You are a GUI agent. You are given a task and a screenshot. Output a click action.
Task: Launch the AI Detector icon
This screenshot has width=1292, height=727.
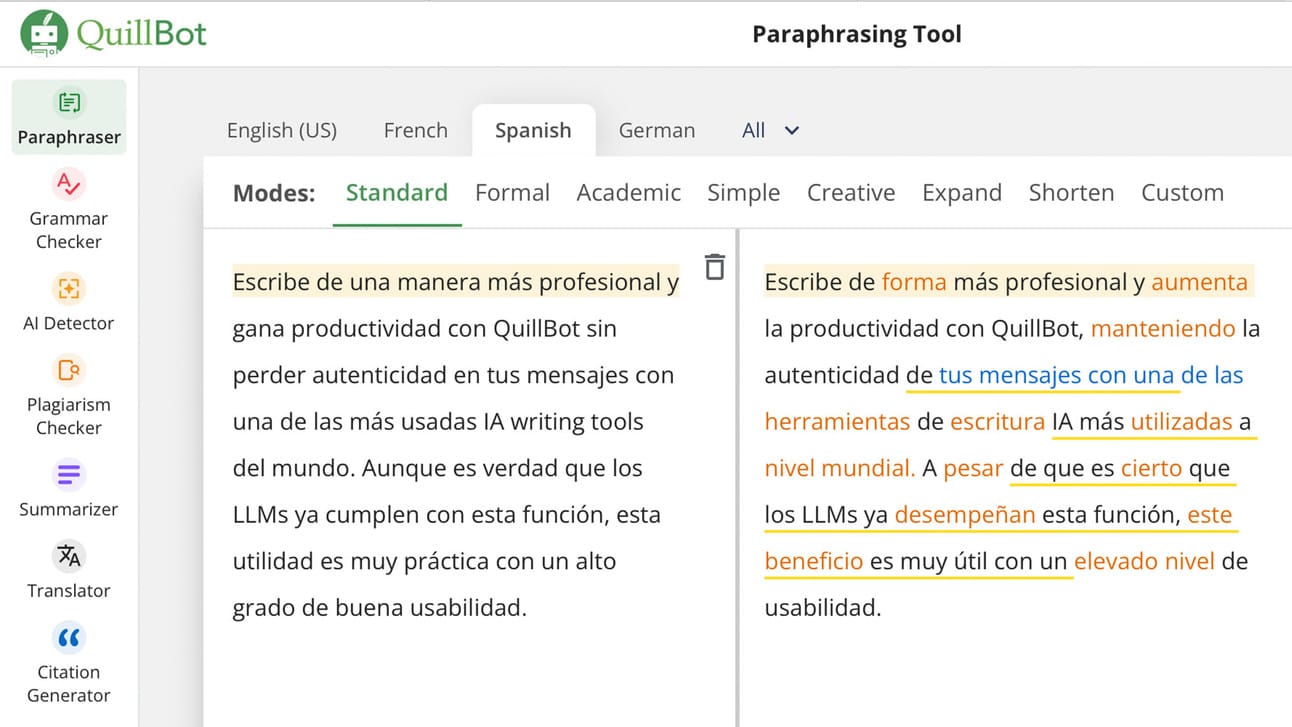[x=69, y=289]
